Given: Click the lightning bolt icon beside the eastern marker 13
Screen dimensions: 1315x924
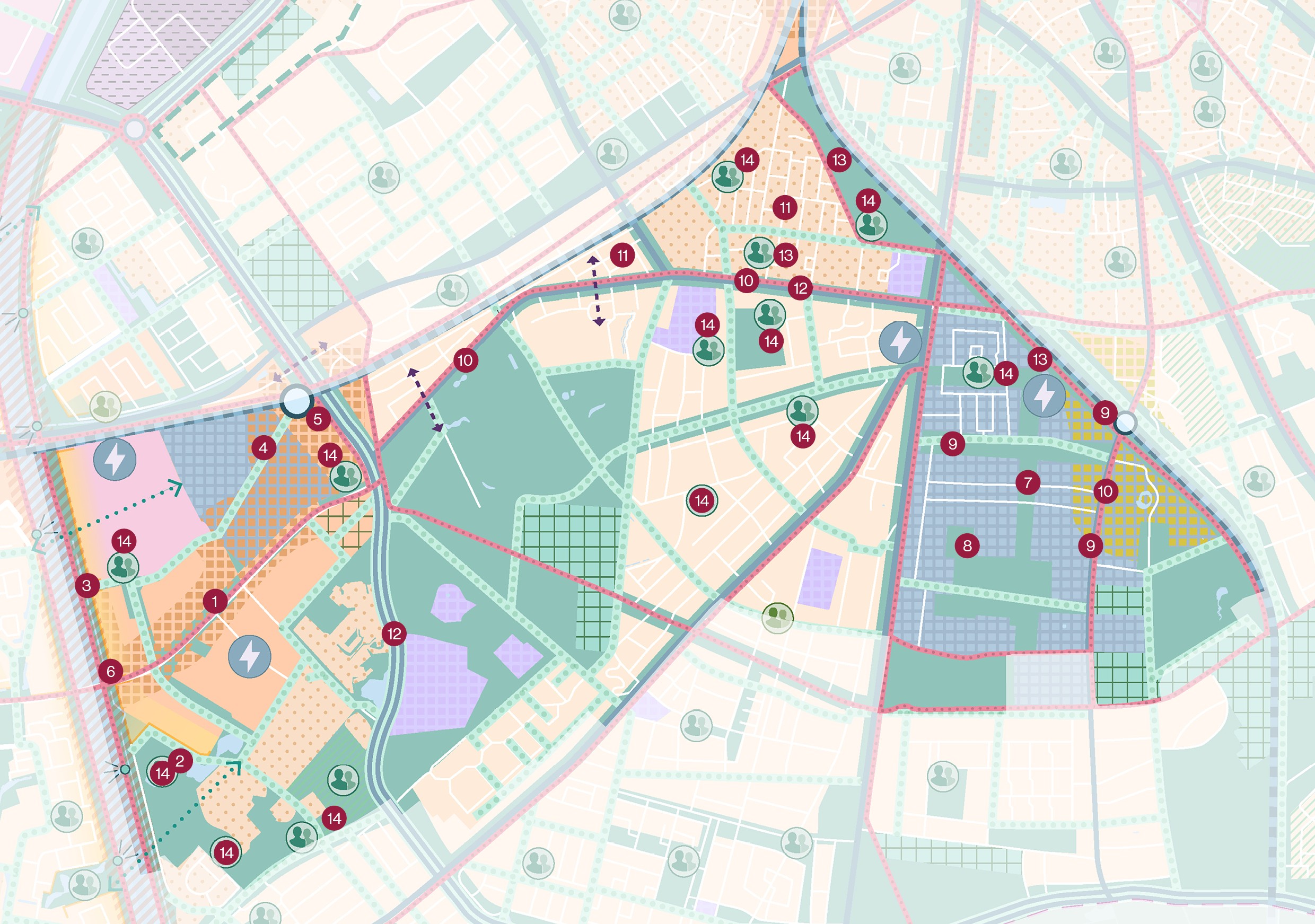Looking at the screenshot, I should tap(1044, 395).
